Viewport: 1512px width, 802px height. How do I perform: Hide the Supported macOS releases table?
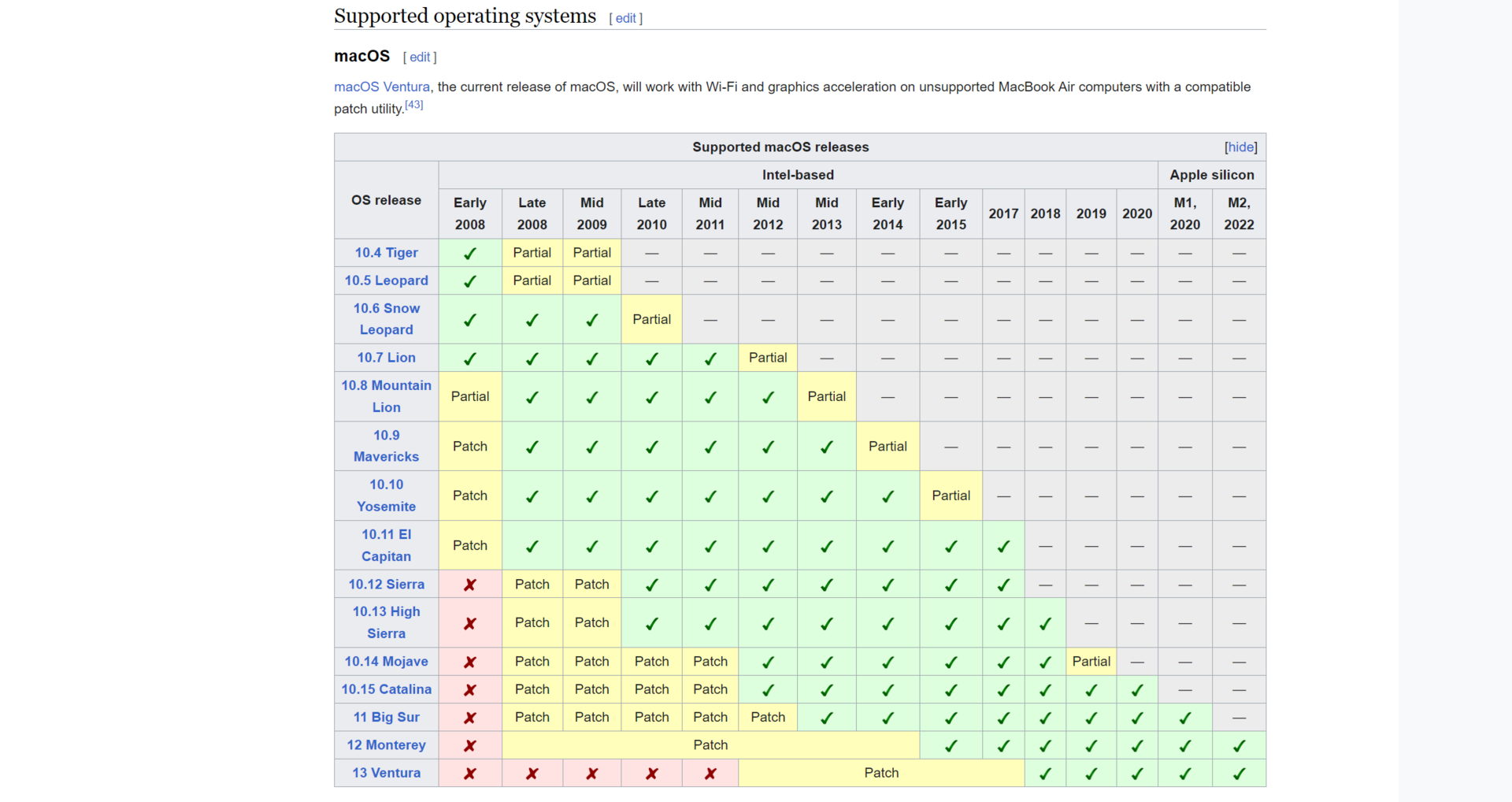(x=1240, y=147)
